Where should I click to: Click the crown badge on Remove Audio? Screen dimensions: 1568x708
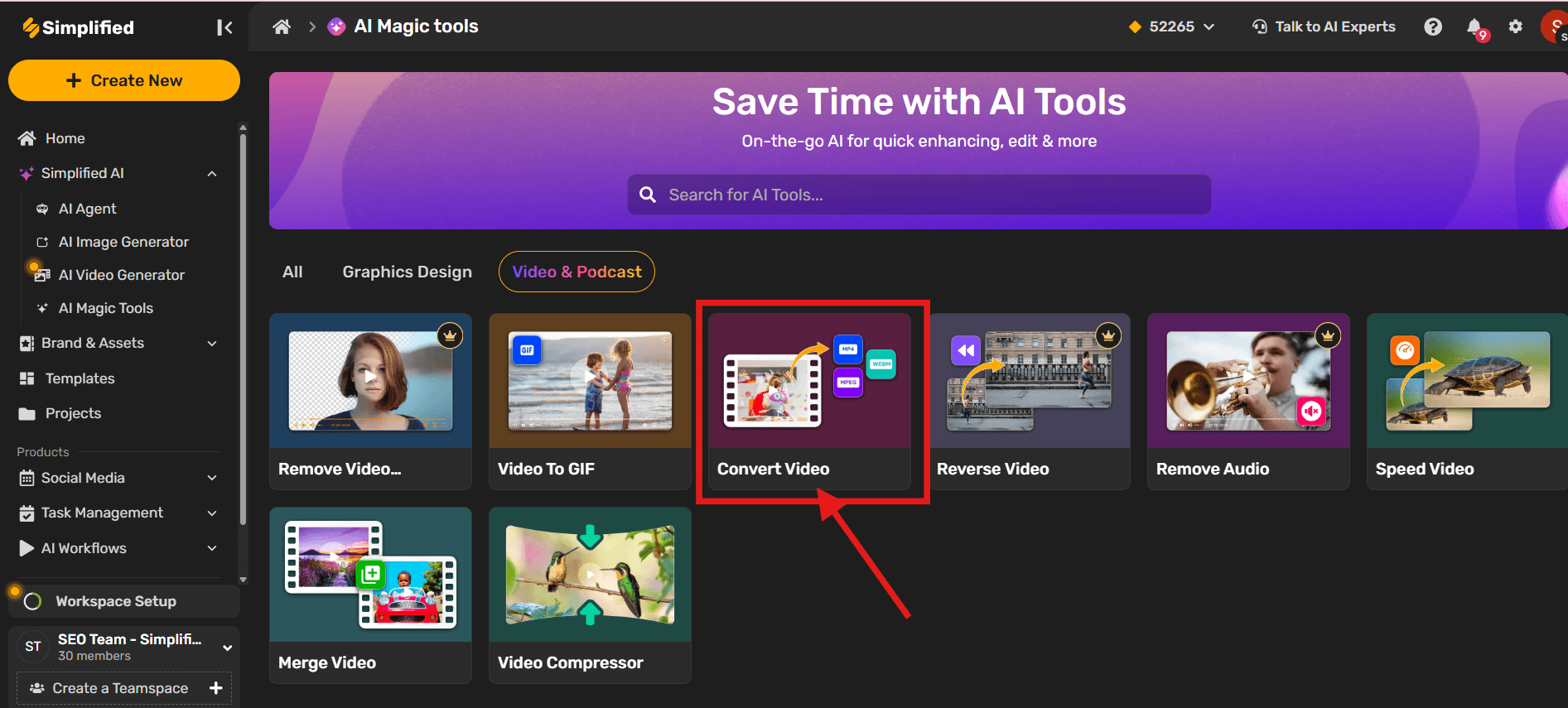click(1328, 335)
